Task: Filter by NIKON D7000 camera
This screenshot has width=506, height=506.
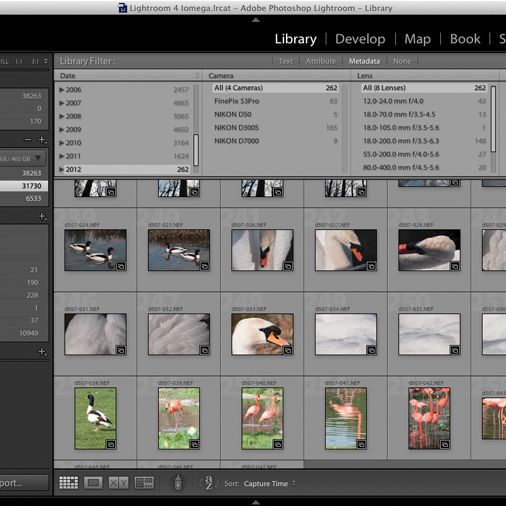Action: click(276, 141)
